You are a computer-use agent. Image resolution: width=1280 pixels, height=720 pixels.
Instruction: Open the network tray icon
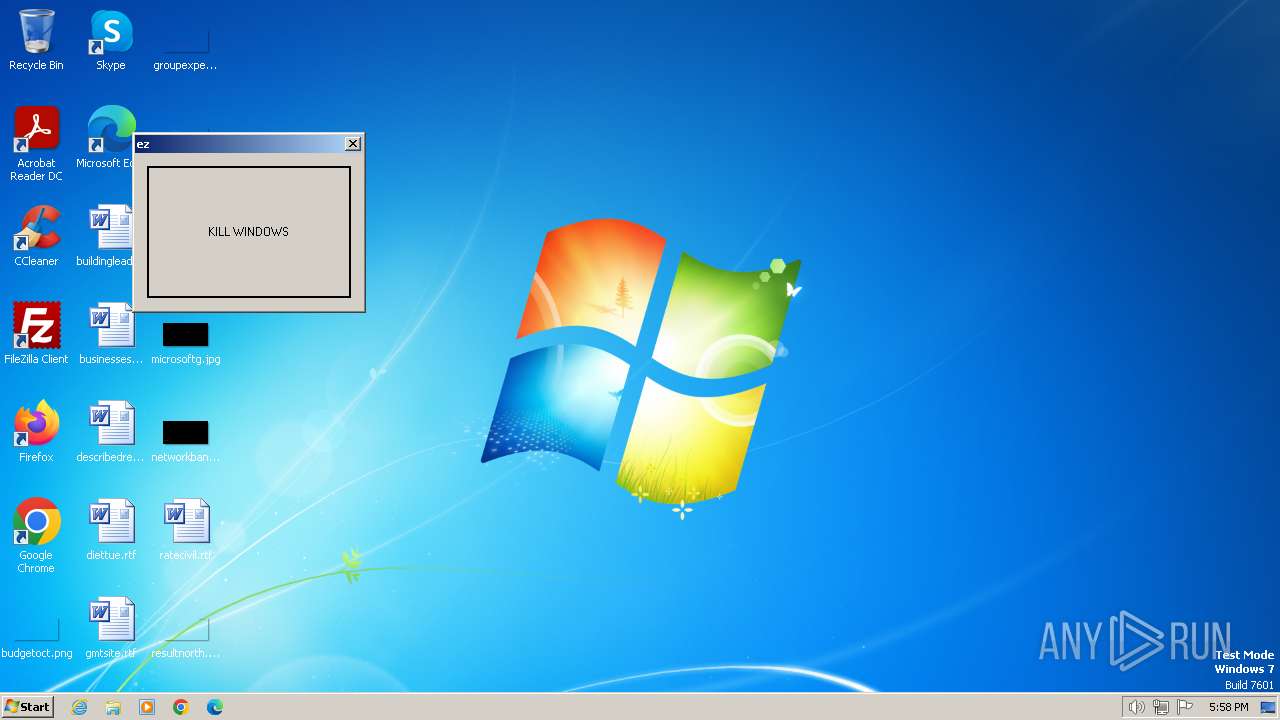1161,707
